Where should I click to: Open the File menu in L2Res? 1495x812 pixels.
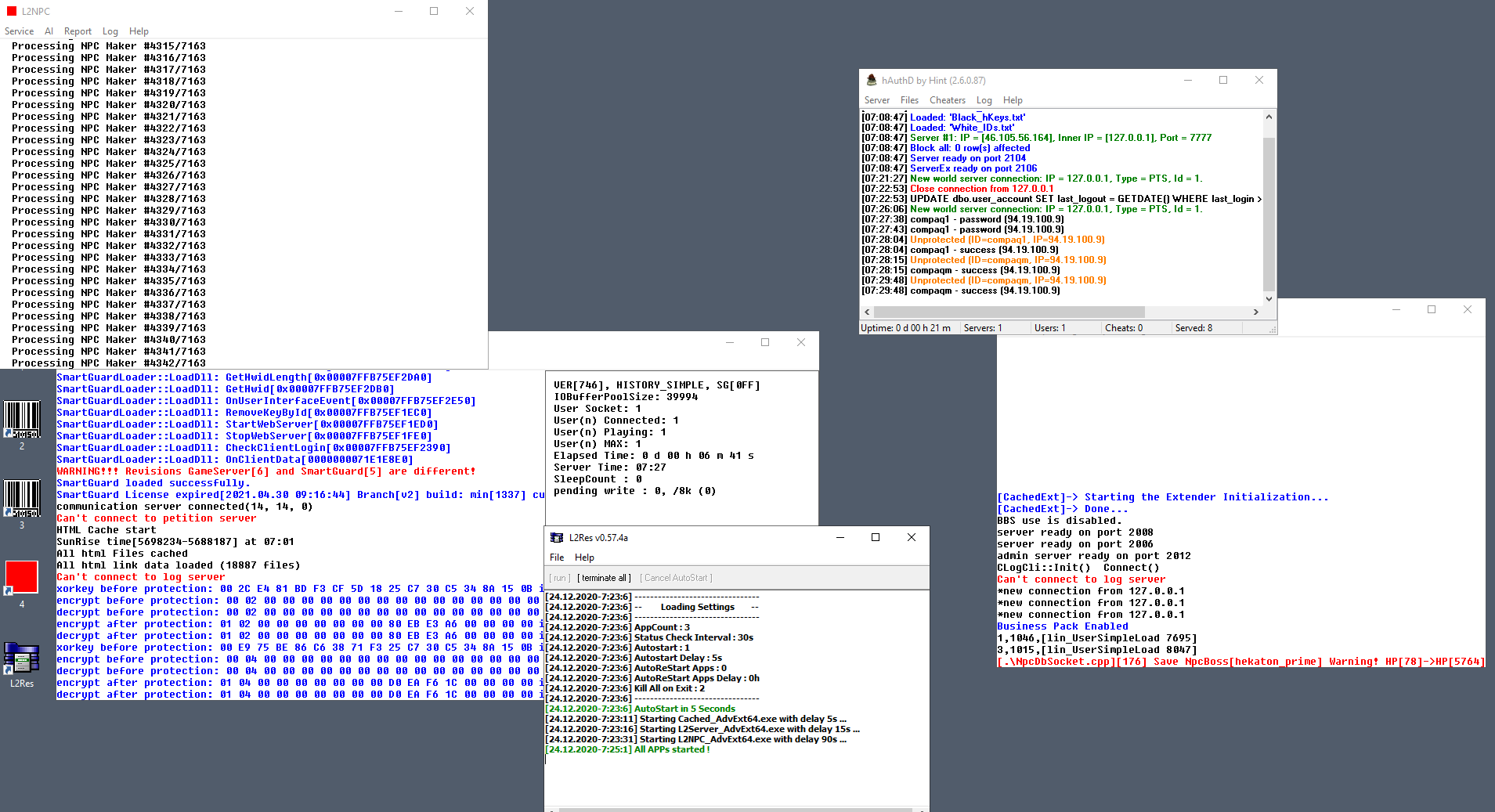(x=557, y=558)
